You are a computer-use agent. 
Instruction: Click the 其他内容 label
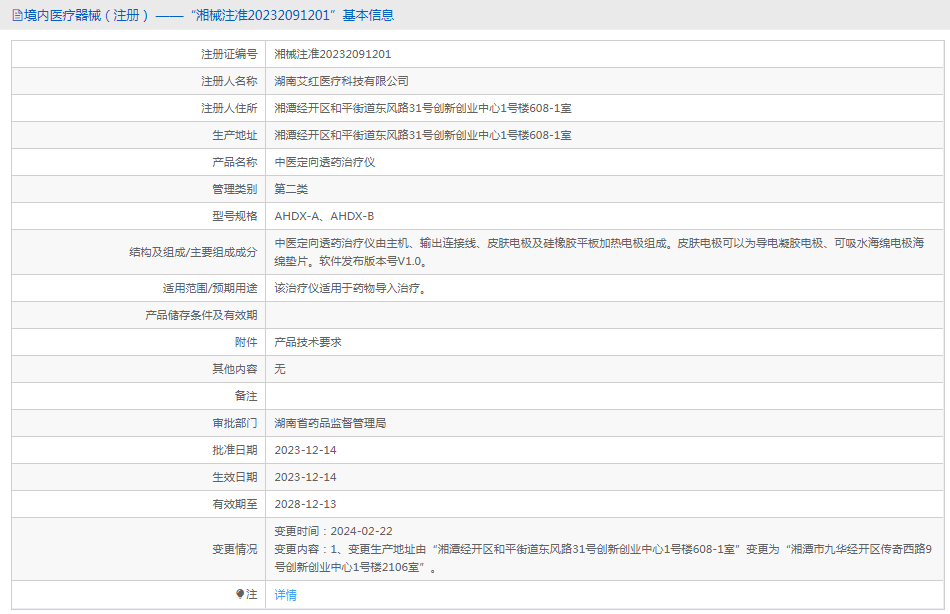pyautogui.click(x=234, y=369)
